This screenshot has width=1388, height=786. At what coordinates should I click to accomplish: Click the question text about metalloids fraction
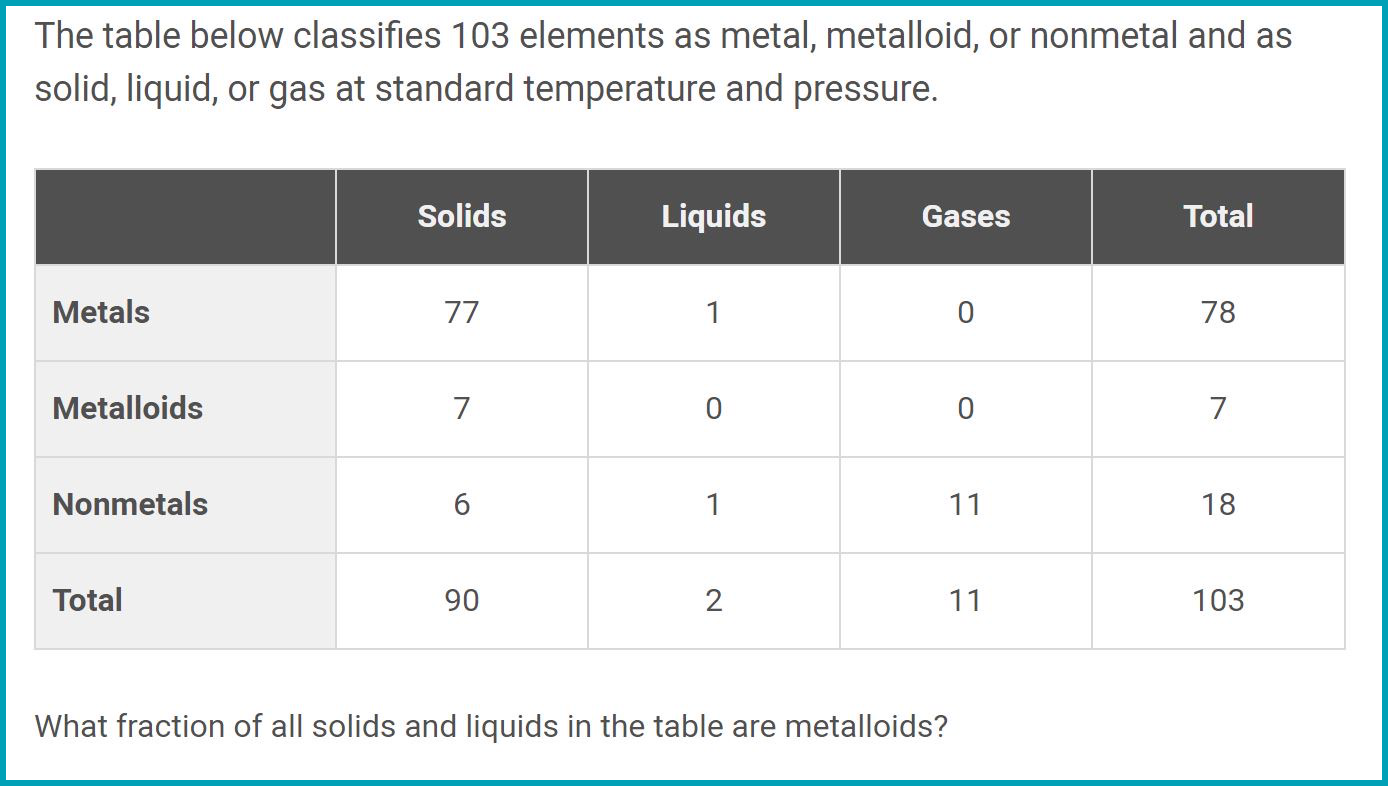pyautogui.click(x=491, y=725)
